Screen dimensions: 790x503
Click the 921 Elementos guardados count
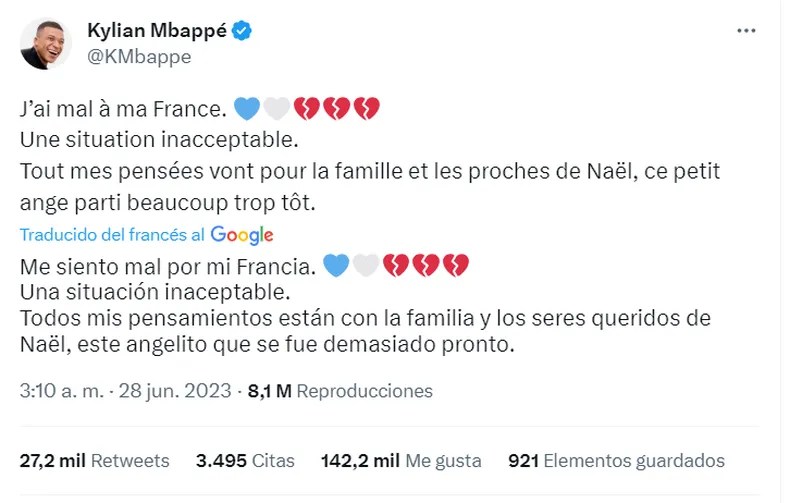(616, 461)
